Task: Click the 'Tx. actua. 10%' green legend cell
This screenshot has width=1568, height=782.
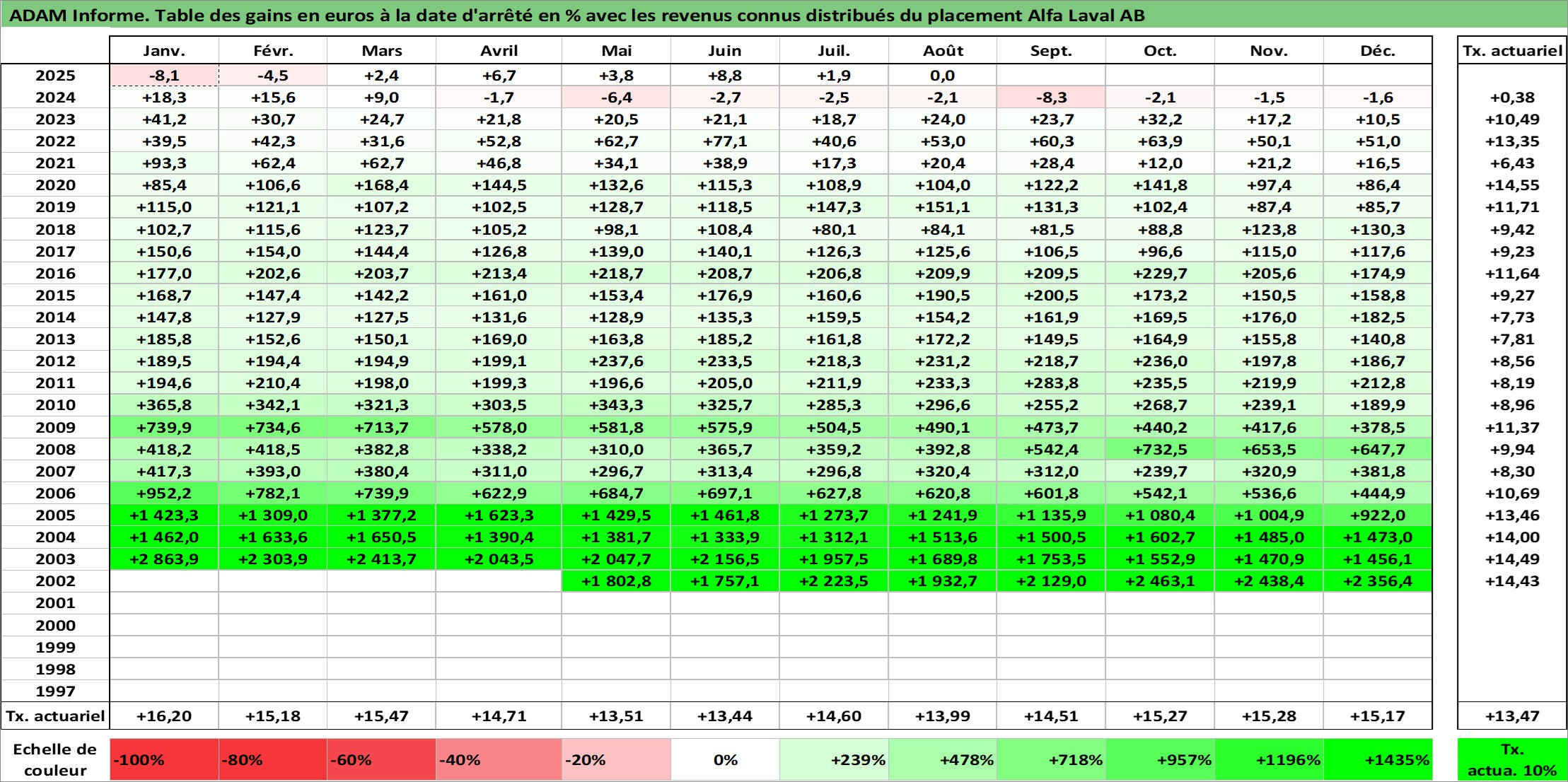Action: tap(1512, 760)
